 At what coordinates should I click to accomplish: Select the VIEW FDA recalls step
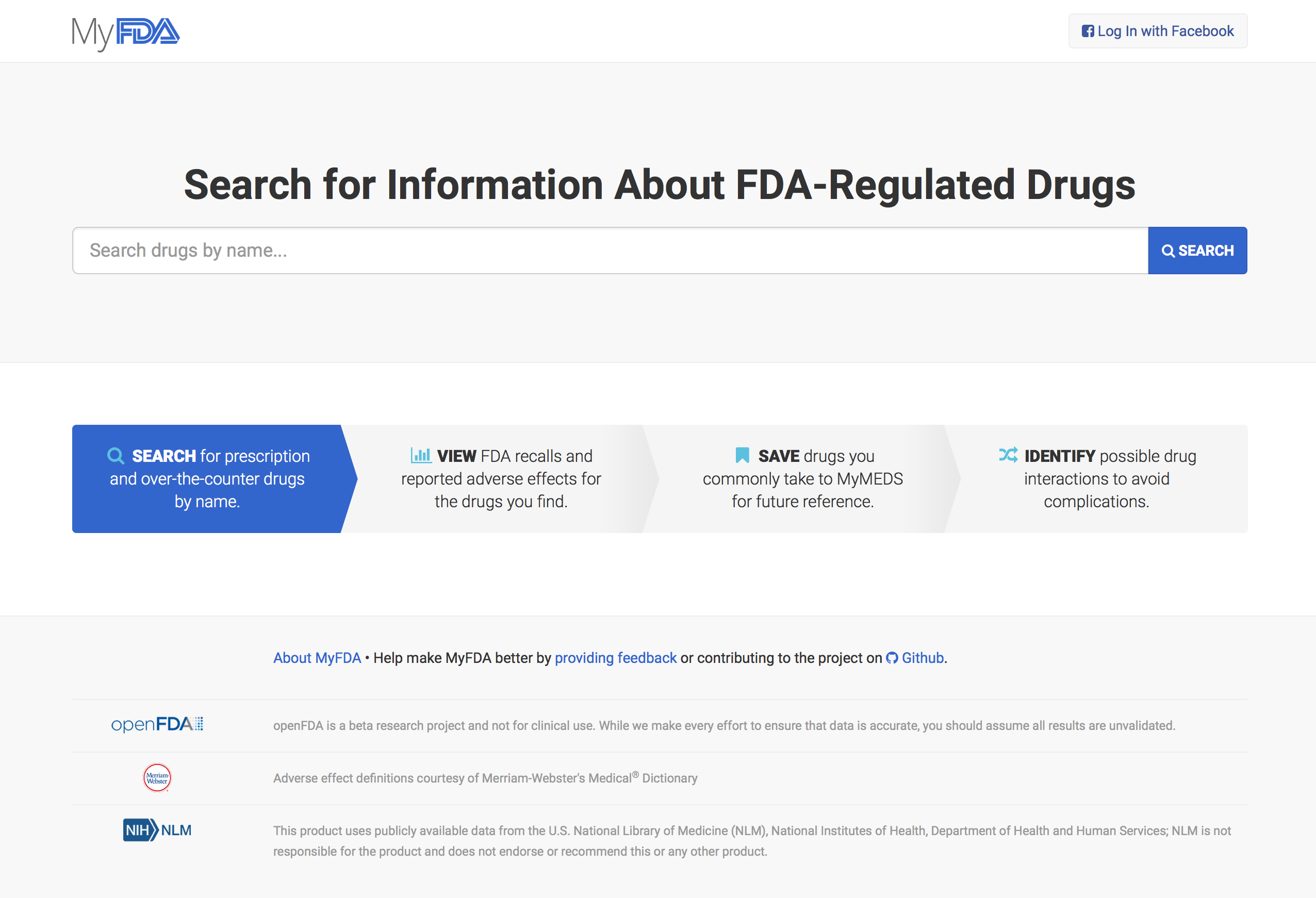pyautogui.click(x=501, y=478)
